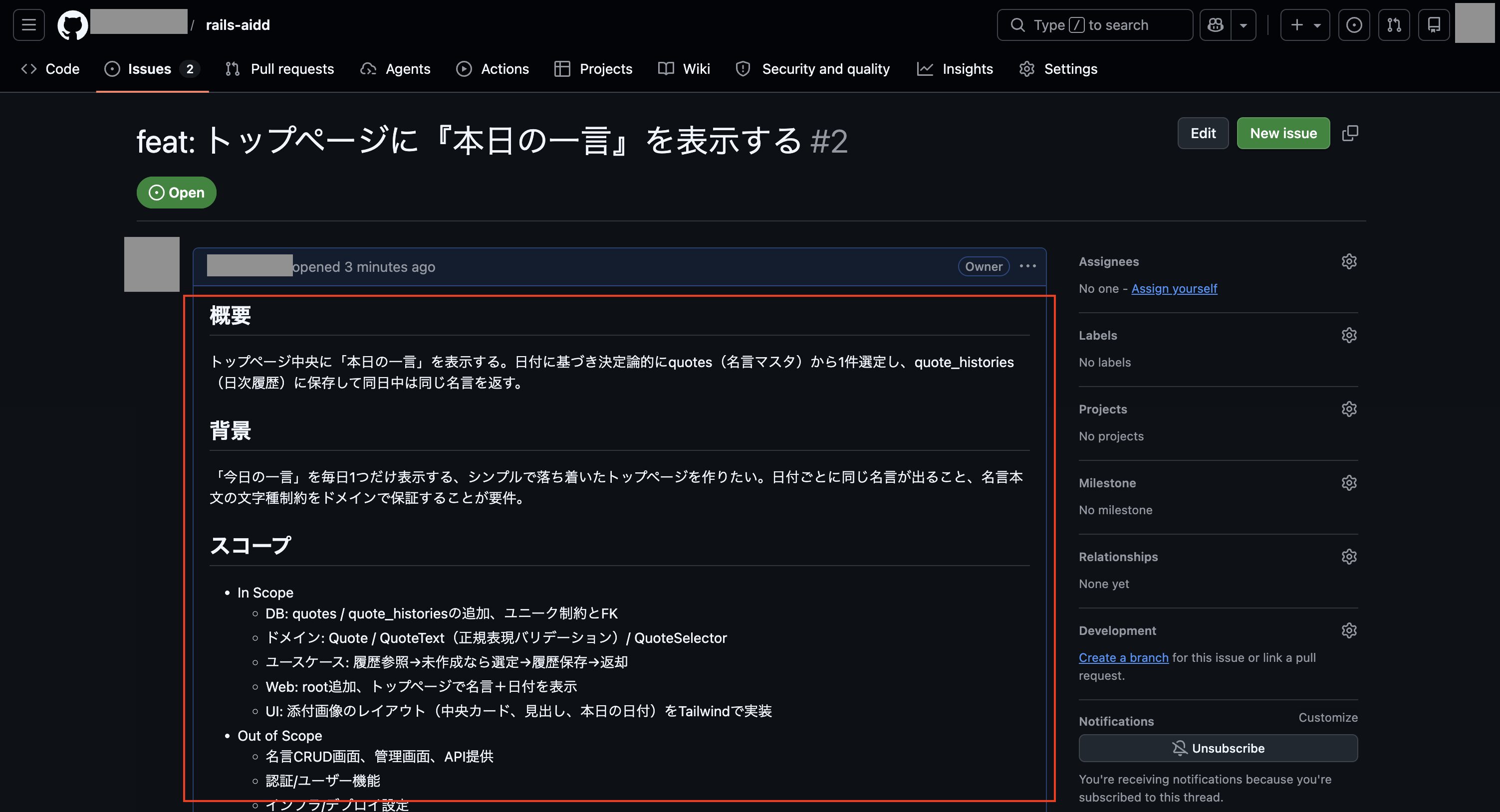This screenshot has width=1500, height=812.
Task: Open the notifications inbox icon
Action: coord(1434,25)
